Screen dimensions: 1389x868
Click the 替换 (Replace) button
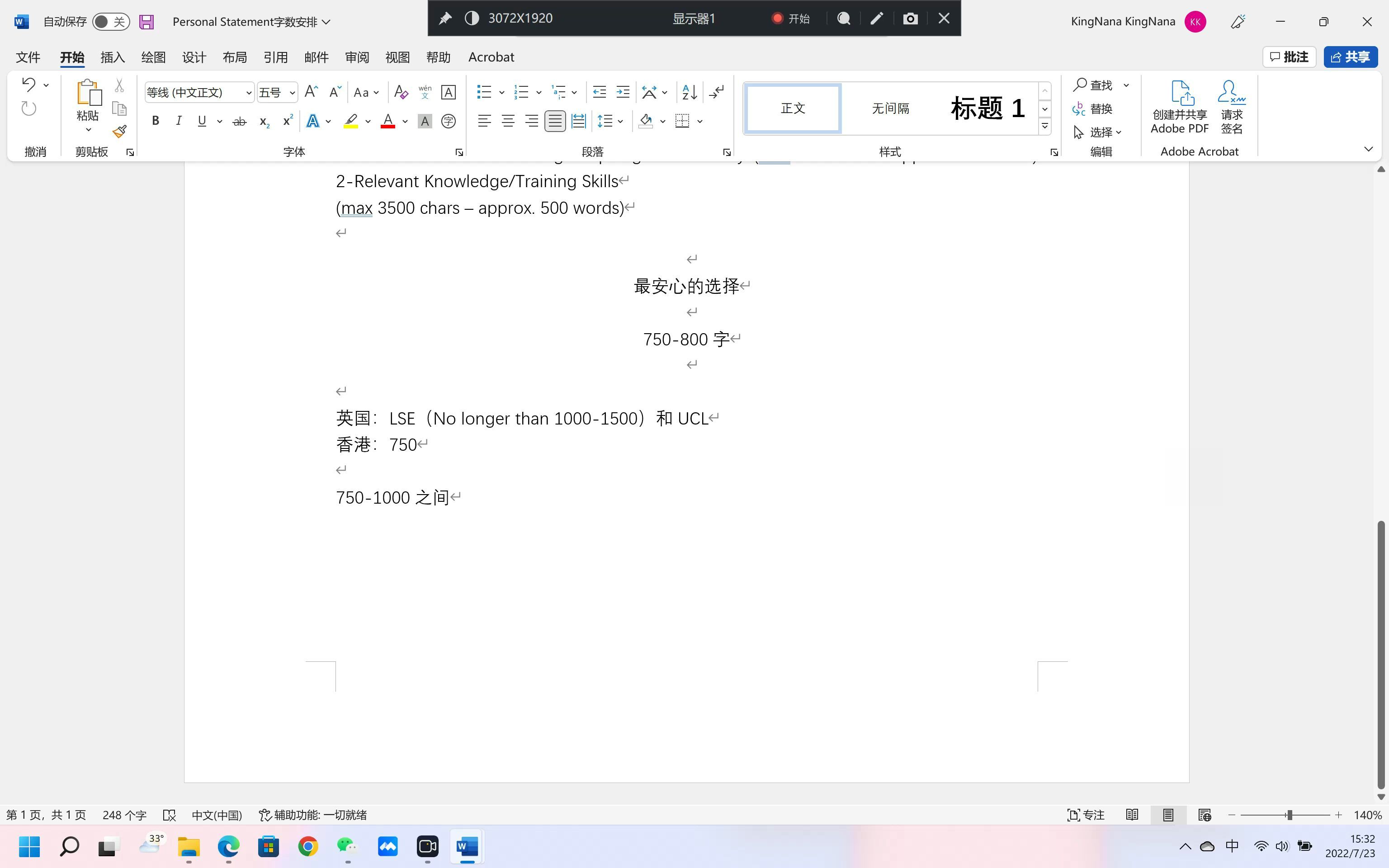[x=1093, y=108]
